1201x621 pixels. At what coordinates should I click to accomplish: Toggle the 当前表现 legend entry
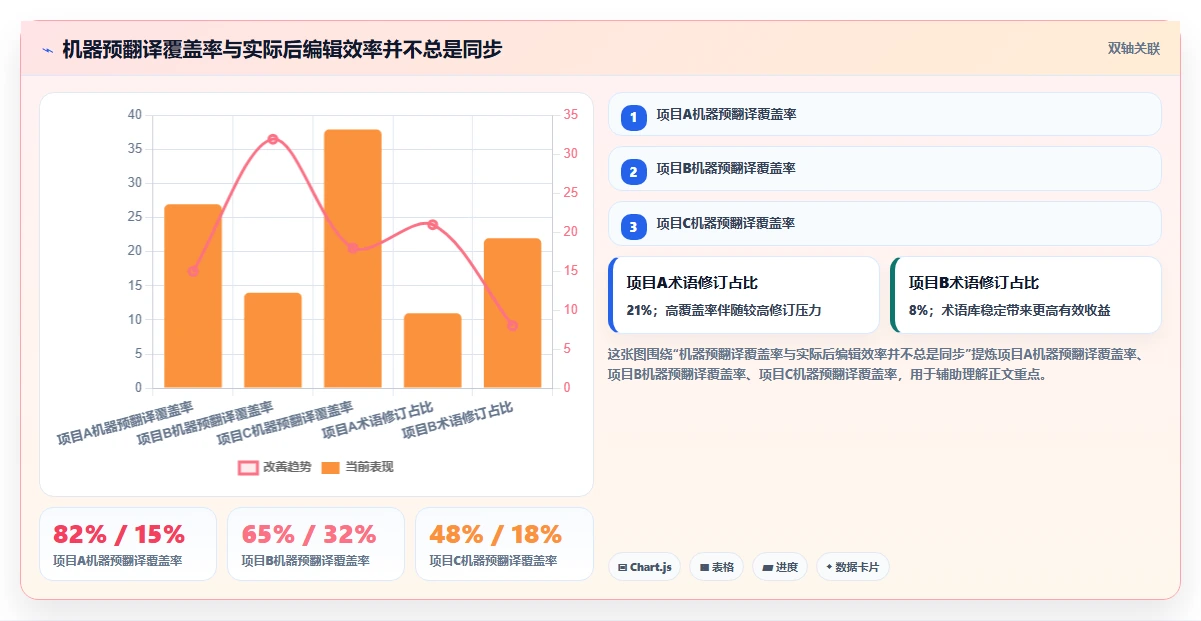pyautogui.click(x=358, y=467)
